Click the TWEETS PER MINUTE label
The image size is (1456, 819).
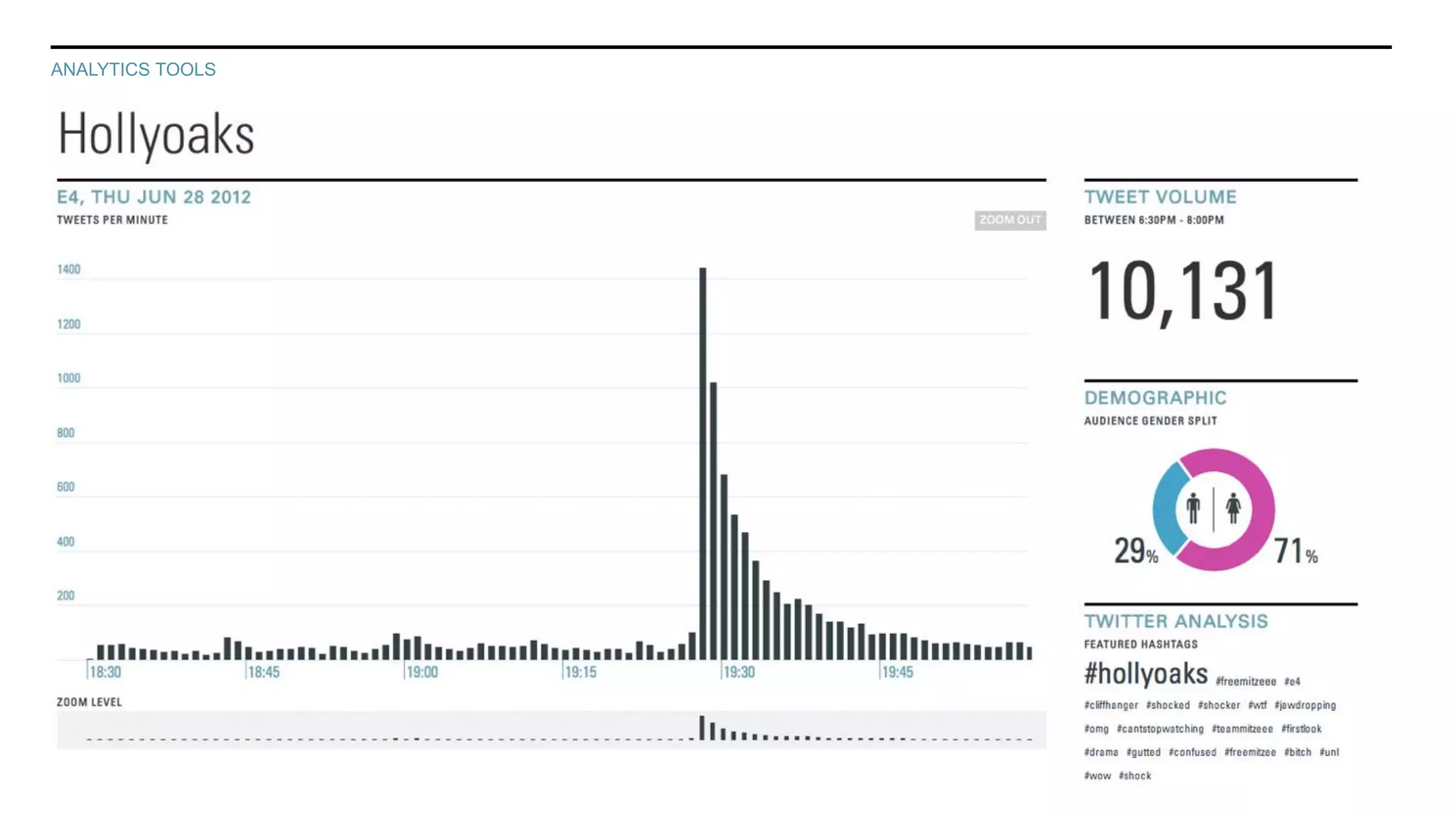coord(112,220)
